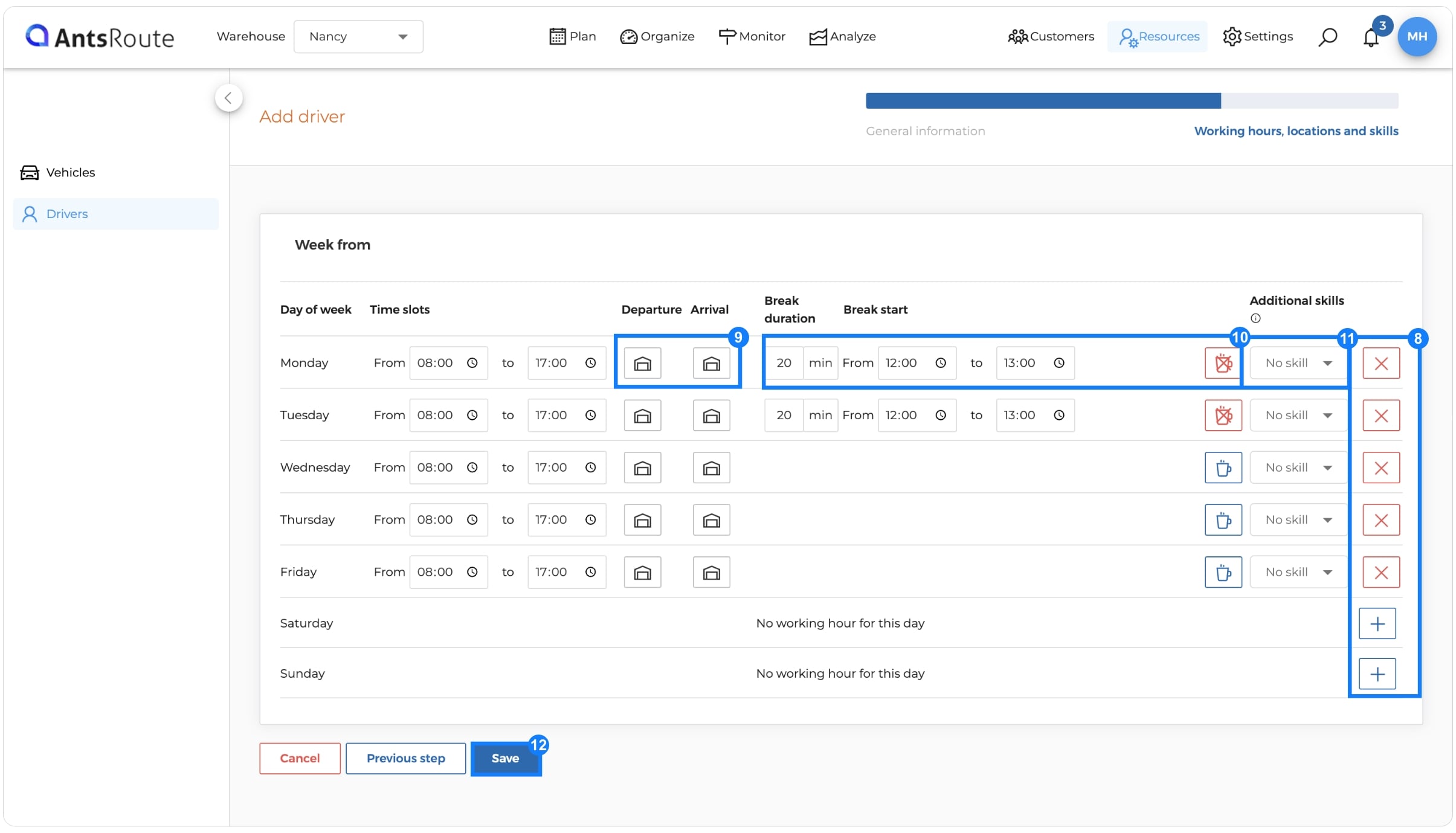
Task: Remove Monday break coffee toggle
Action: [1223, 363]
